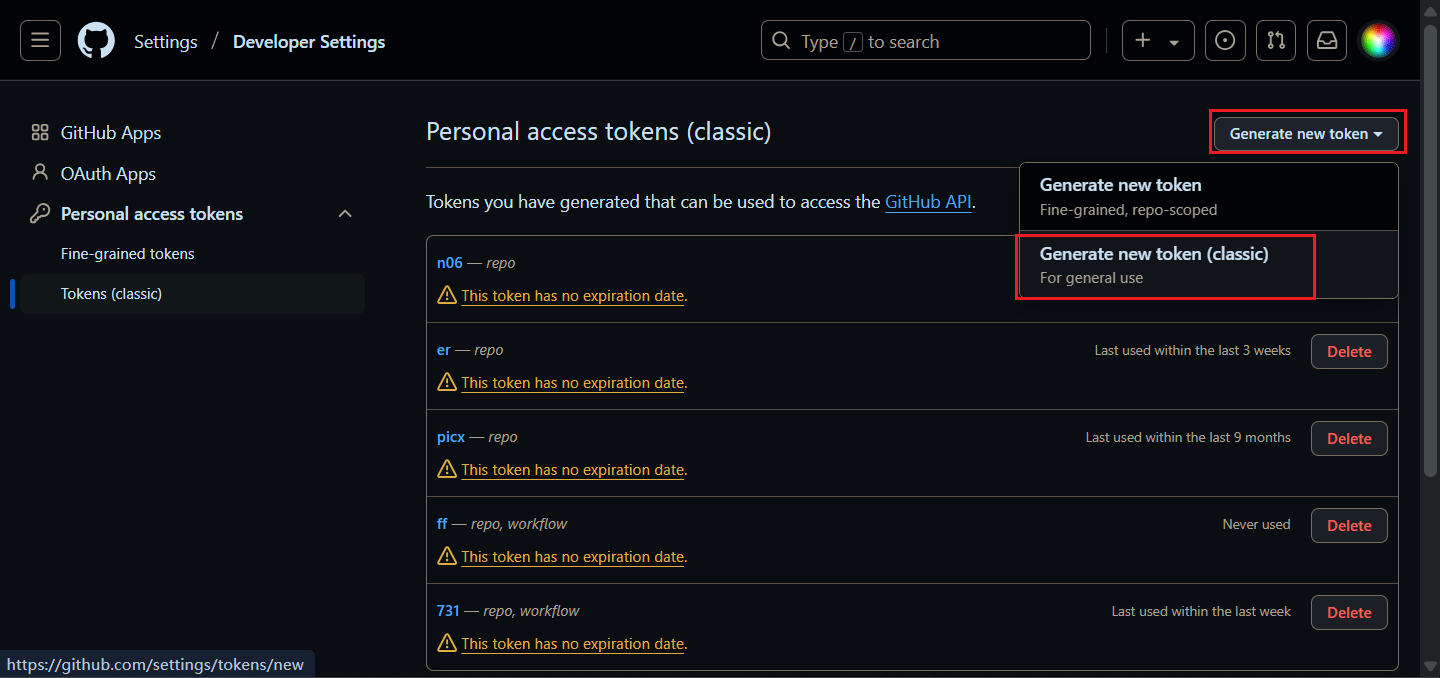Click the OAuth Apps person icon
The height and width of the screenshot is (678, 1440).
tap(40, 173)
